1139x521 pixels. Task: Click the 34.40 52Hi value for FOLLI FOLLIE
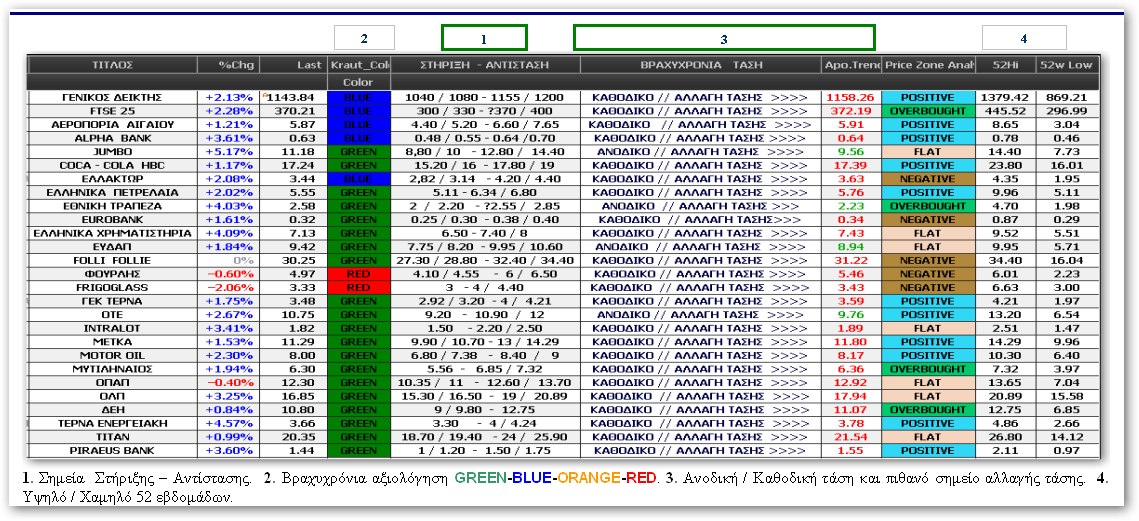coord(1005,260)
